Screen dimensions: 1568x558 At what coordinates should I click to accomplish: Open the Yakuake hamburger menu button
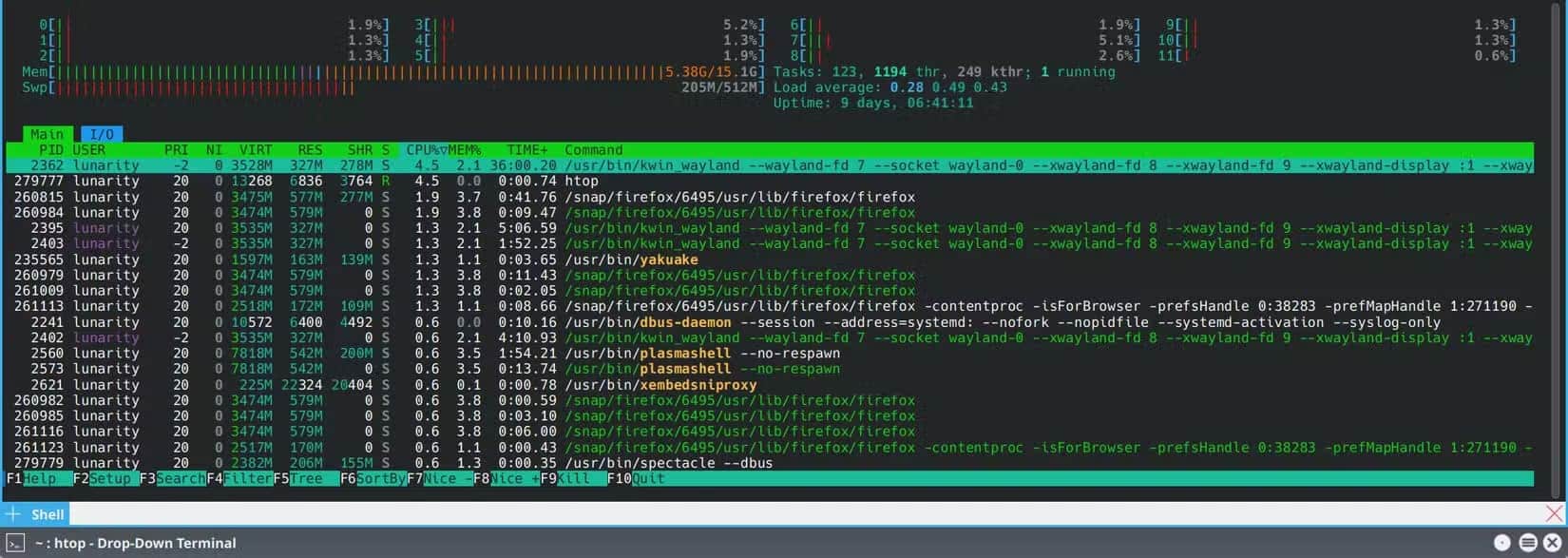pos(1528,543)
